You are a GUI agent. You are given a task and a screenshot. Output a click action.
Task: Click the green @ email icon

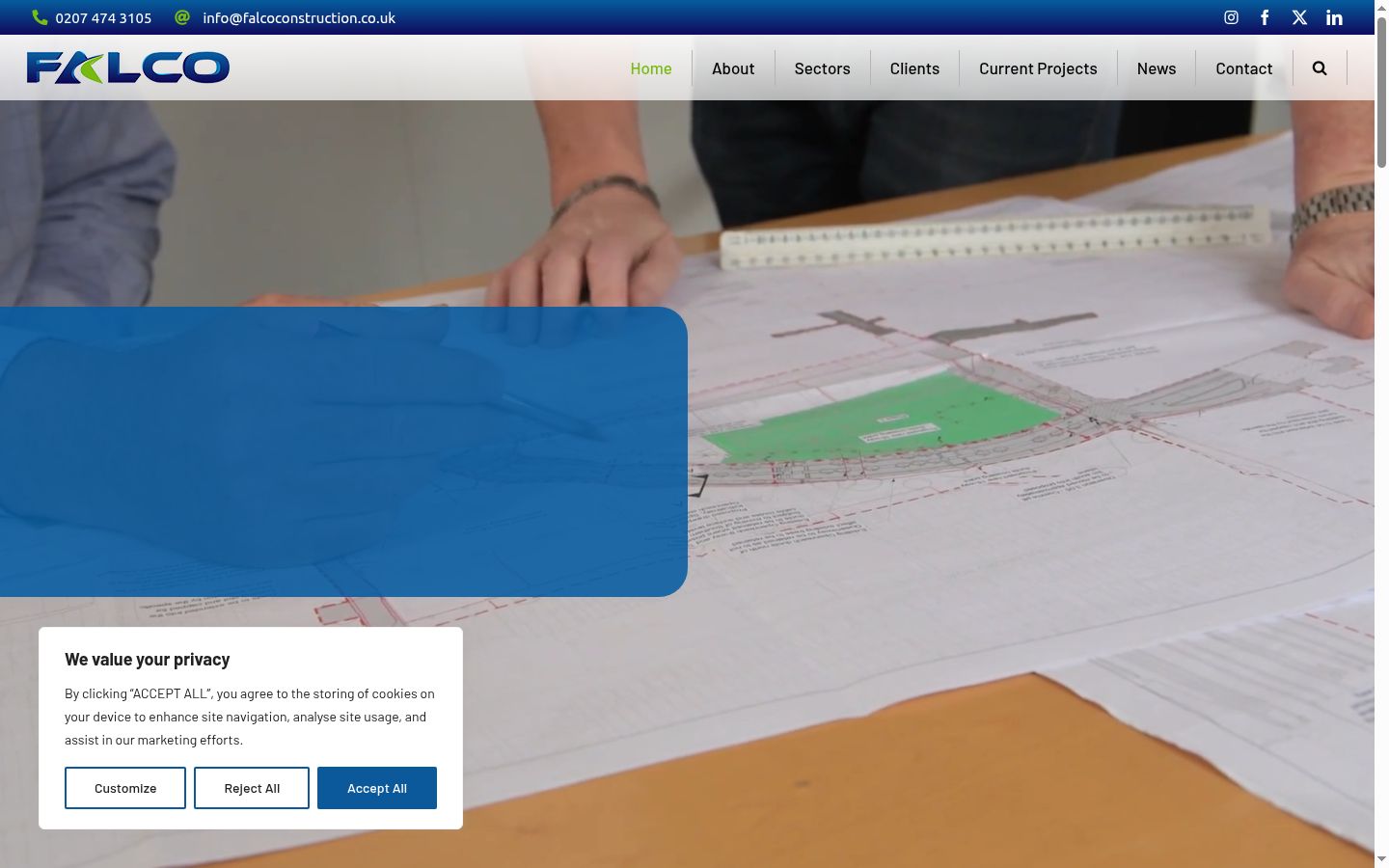pyautogui.click(x=182, y=17)
